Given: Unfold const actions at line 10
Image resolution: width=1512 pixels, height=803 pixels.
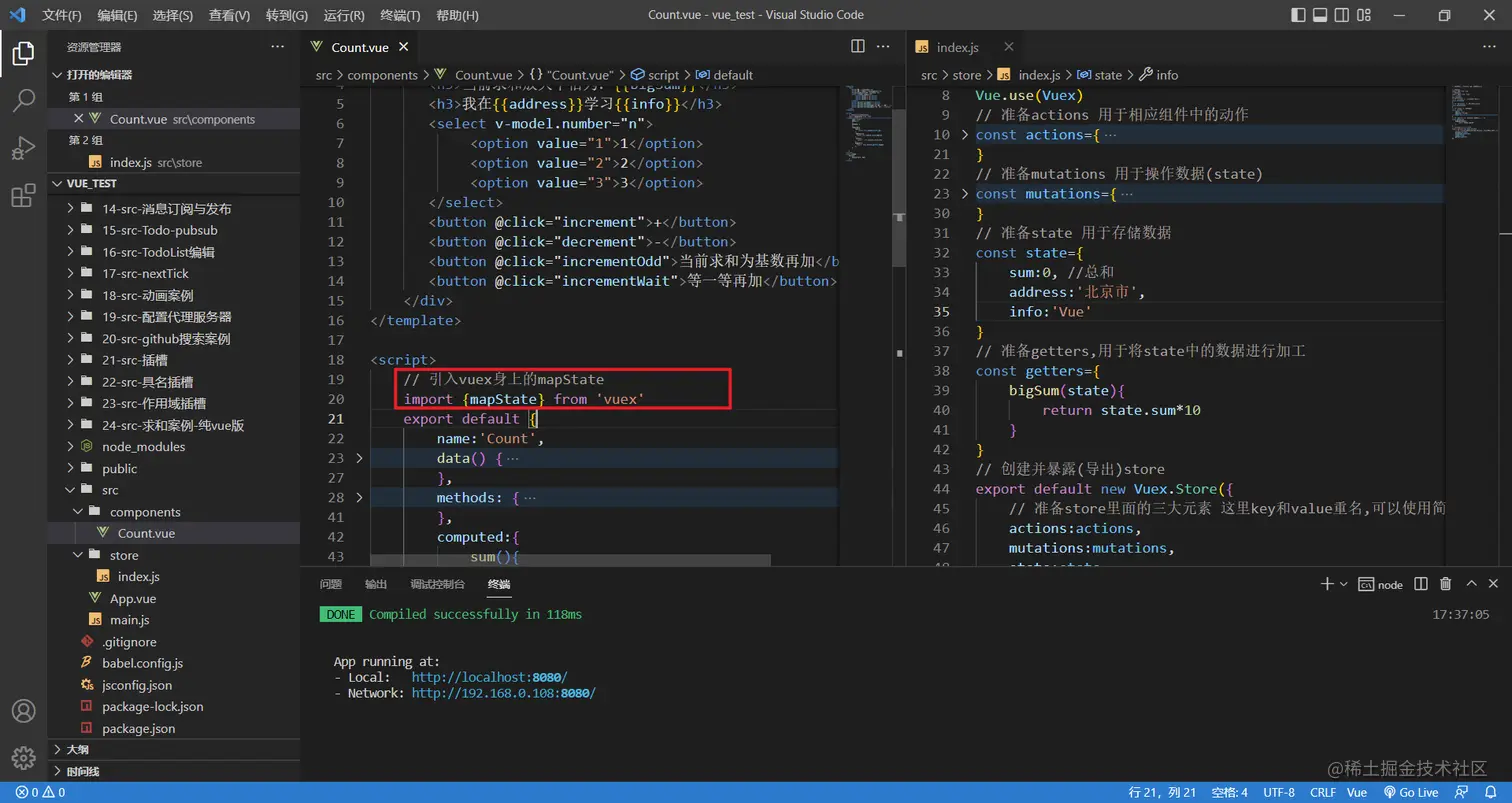Looking at the screenshot, I should (x=965, y=134).
